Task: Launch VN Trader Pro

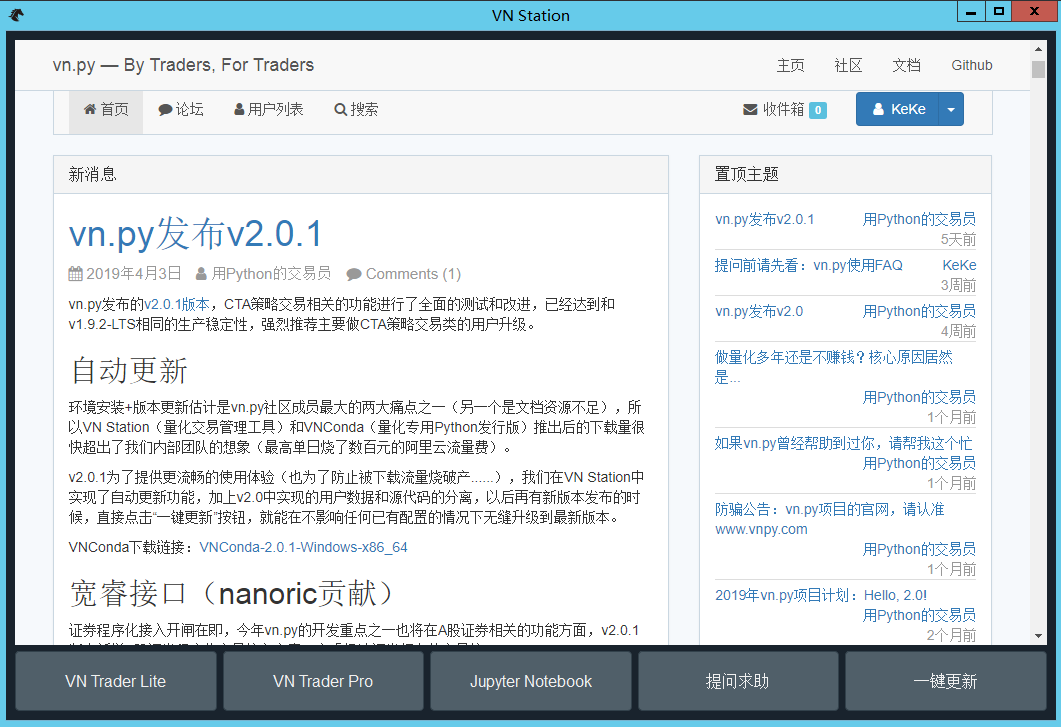Action: click(322, 681)
